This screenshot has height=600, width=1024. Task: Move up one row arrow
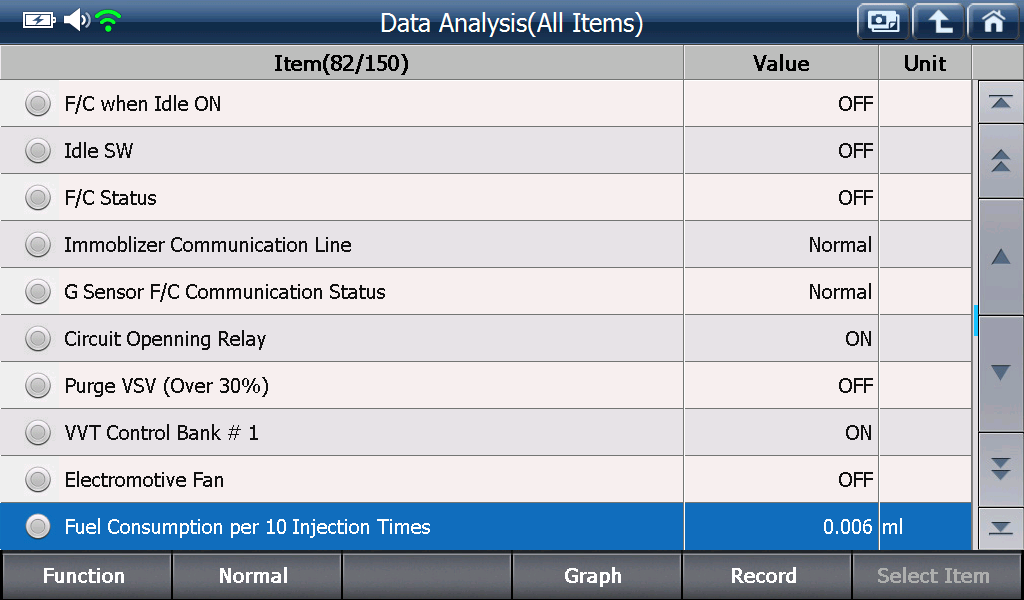point(1000,257)
